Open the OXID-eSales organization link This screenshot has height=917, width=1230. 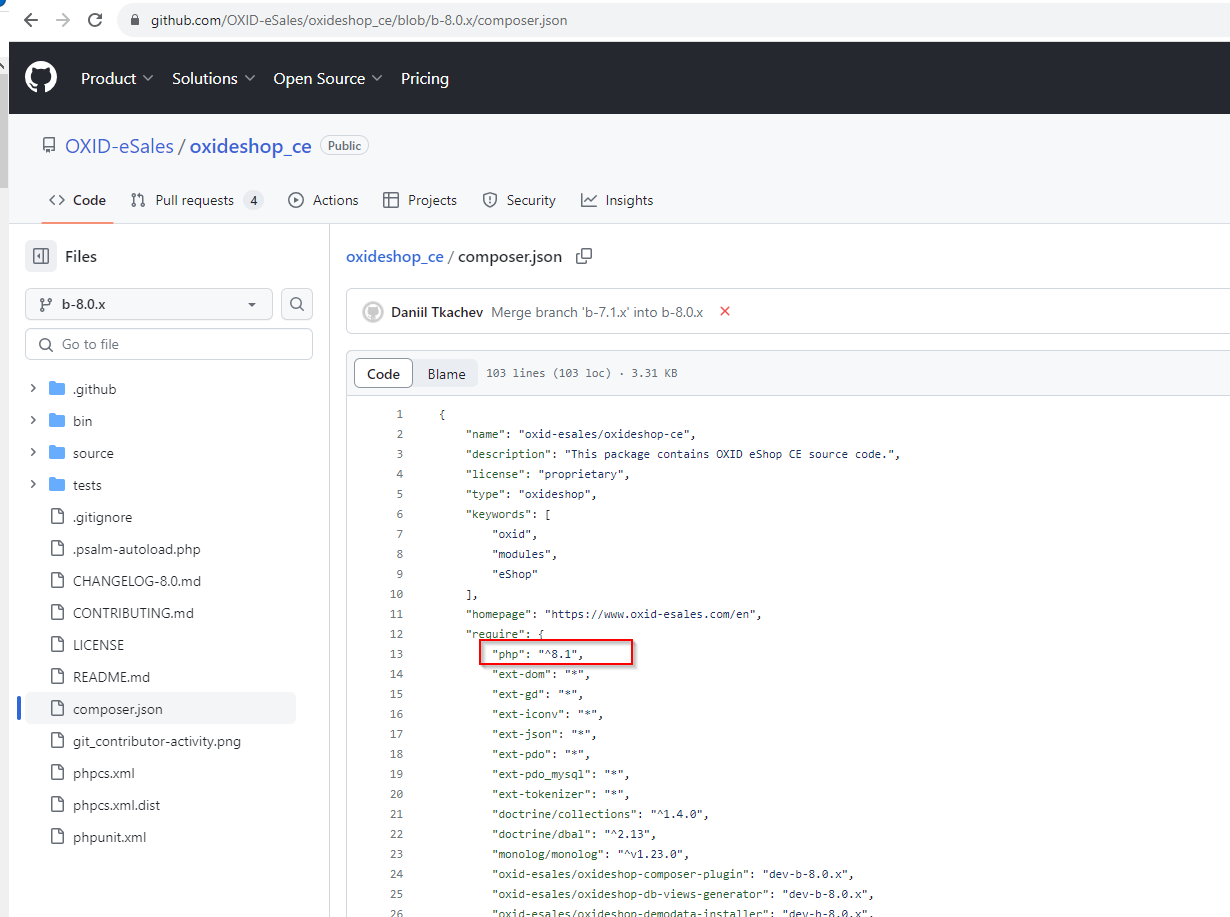pos(119,146)
